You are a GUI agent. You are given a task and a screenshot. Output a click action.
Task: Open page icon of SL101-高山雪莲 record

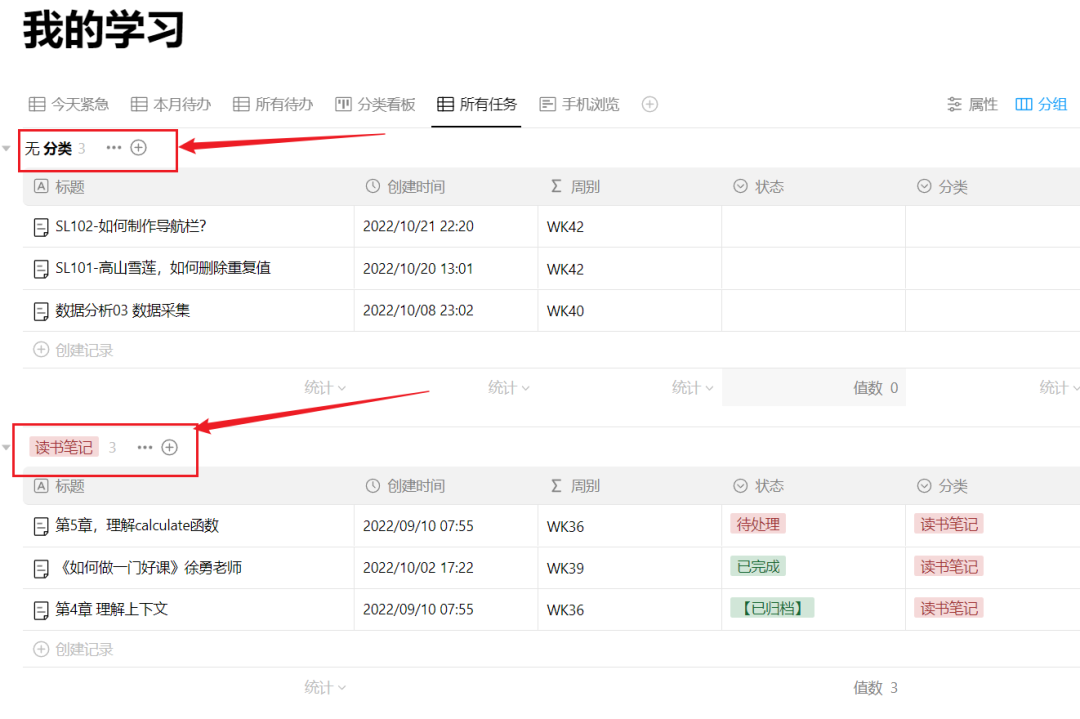(x=41, y=269)
